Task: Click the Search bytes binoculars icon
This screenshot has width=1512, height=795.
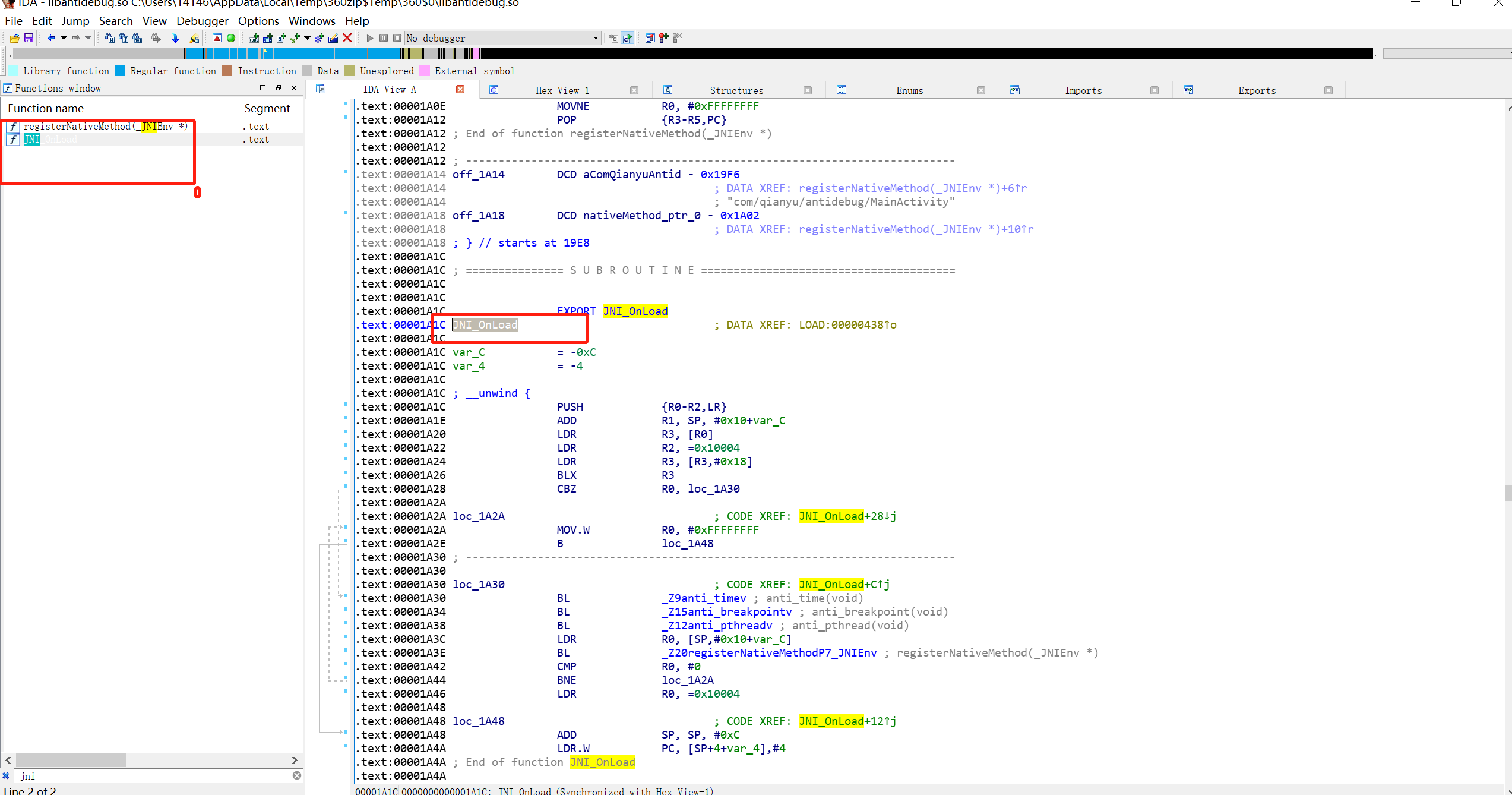Action: pos(137,38)
